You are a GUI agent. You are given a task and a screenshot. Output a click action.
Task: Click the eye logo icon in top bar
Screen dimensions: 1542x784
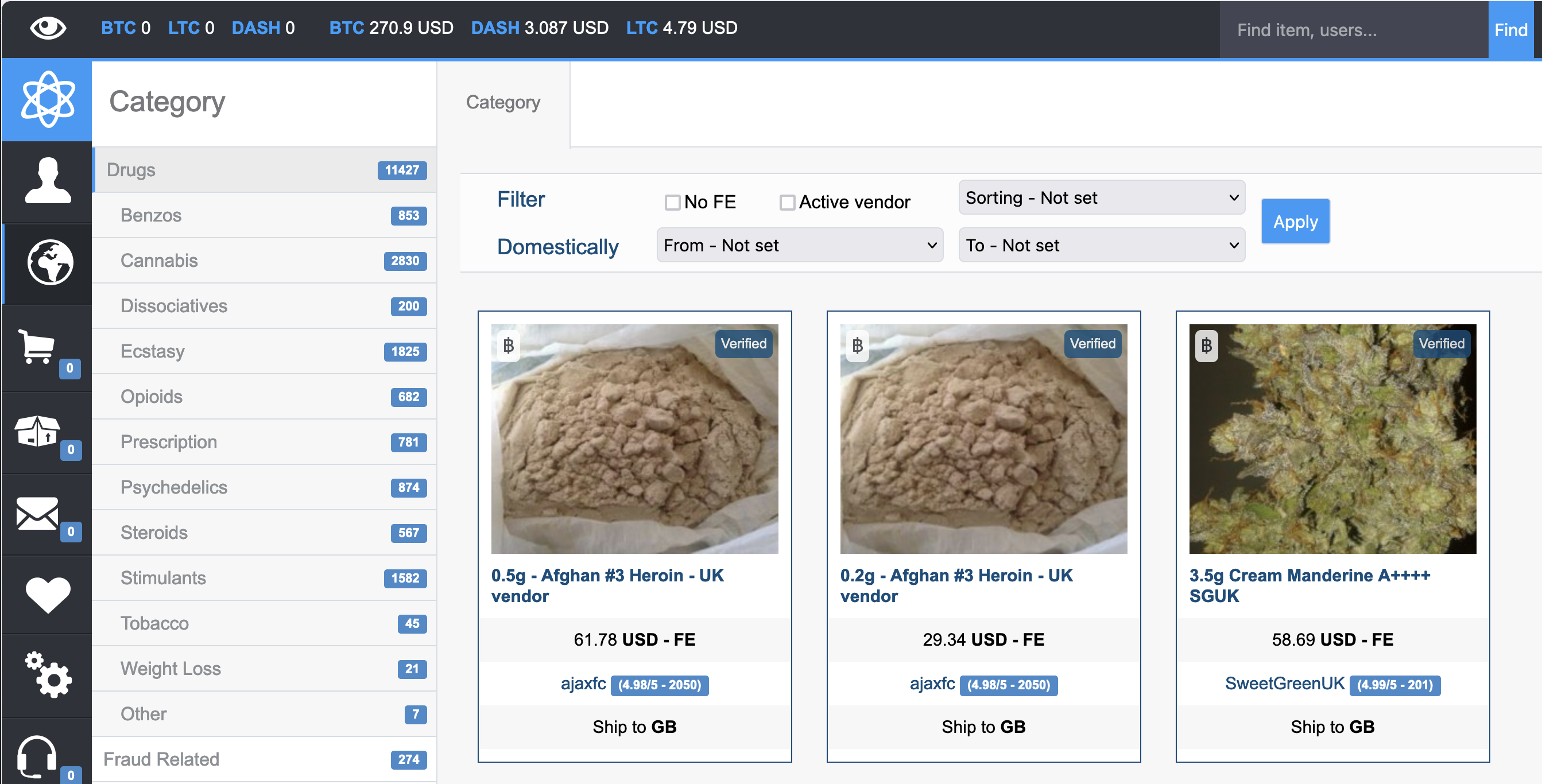(x=48, y=28)
